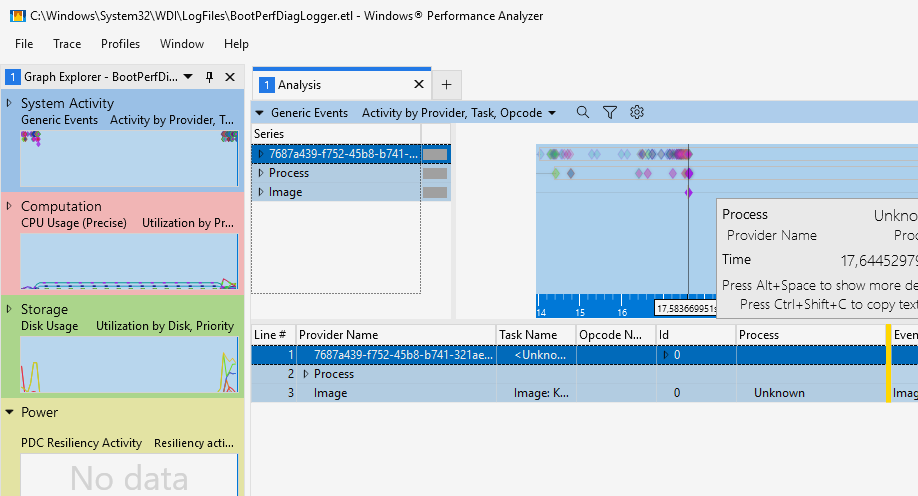Open view editor gear icon in Generic Events
This screenshot has height=496, width=918.
coord(637,112)
